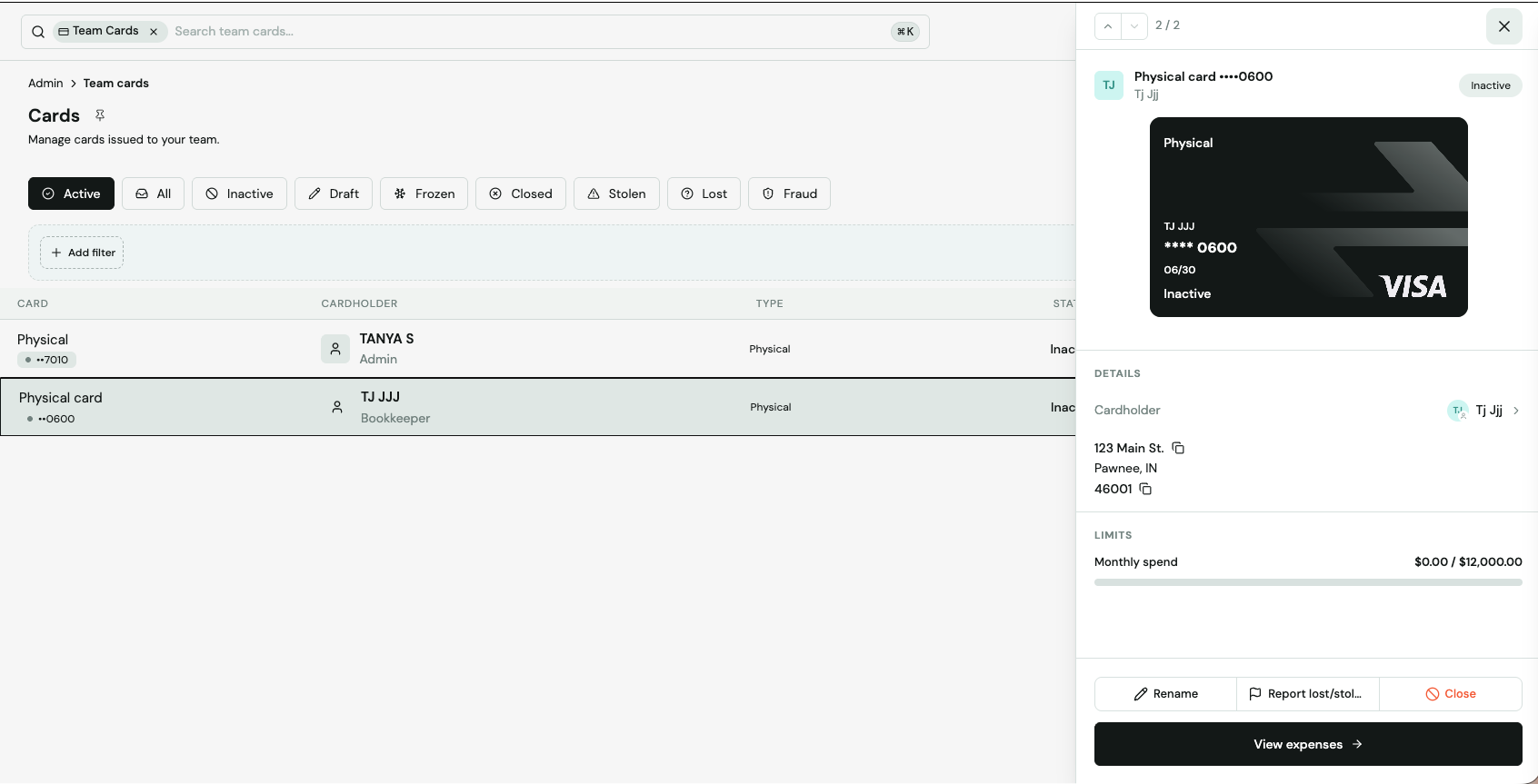Show Closed cards tab
The image size is (1538, 784).
tap(521, 194)
